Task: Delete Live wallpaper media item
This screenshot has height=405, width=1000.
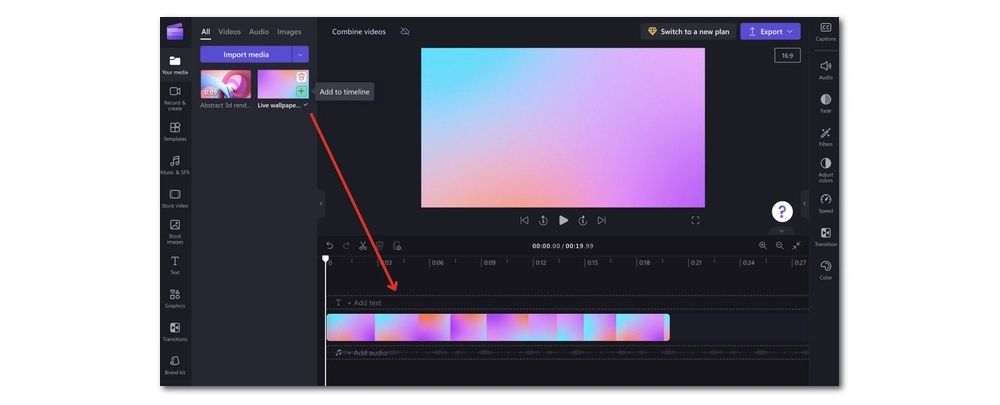Action: pyautogui.click(x=301, y=77)
